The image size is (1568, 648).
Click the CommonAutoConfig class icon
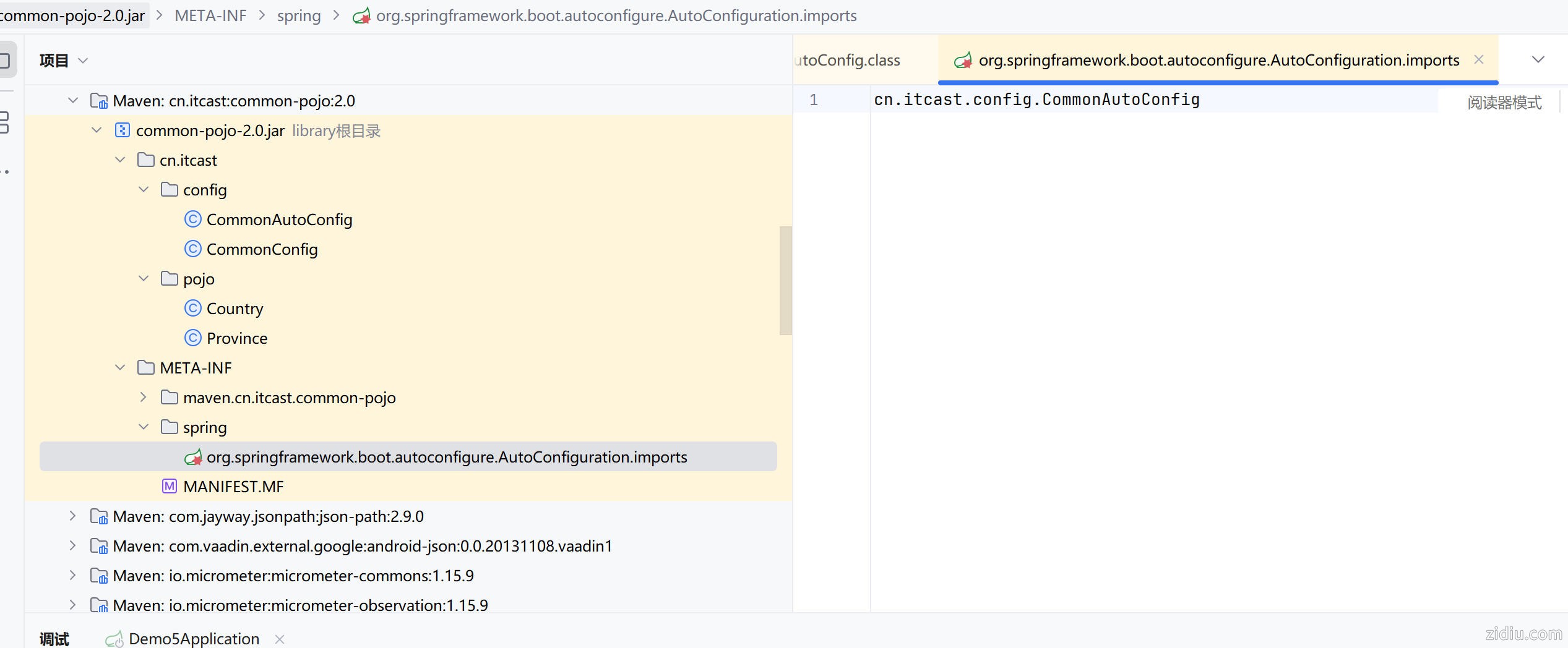click(x=193, y=220)
